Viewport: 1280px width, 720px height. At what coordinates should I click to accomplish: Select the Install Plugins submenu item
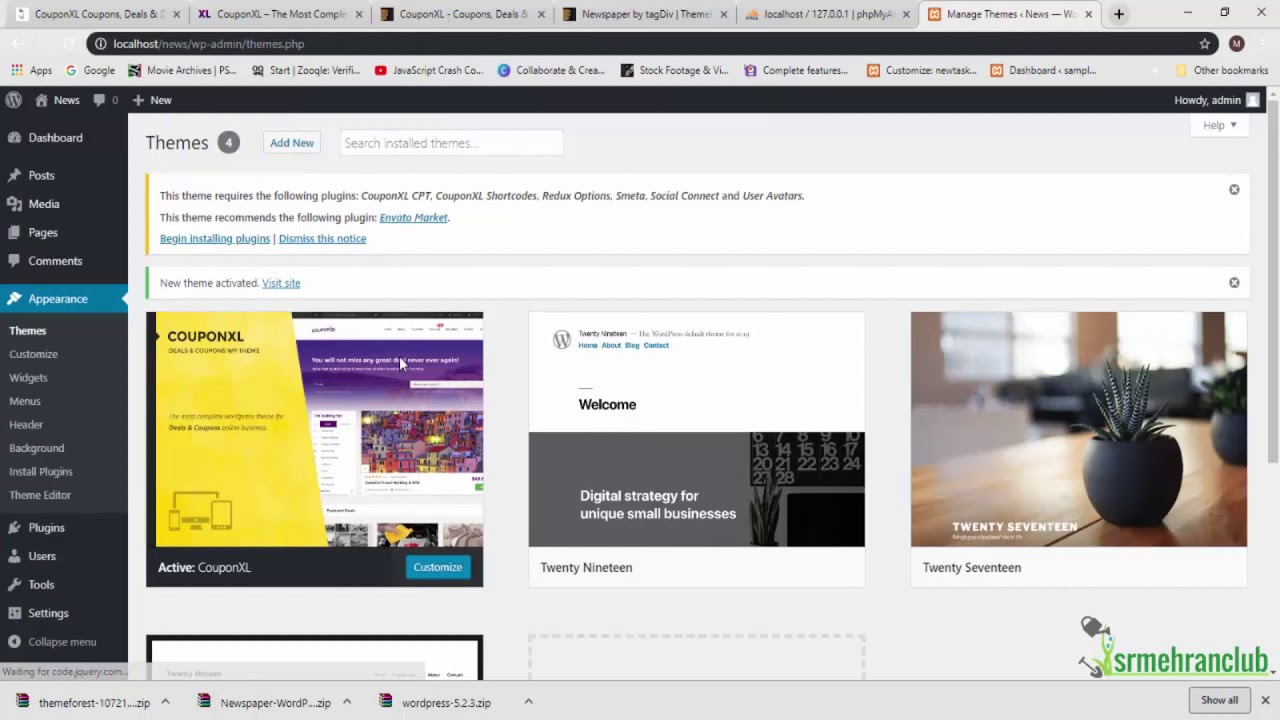(41, 472)
